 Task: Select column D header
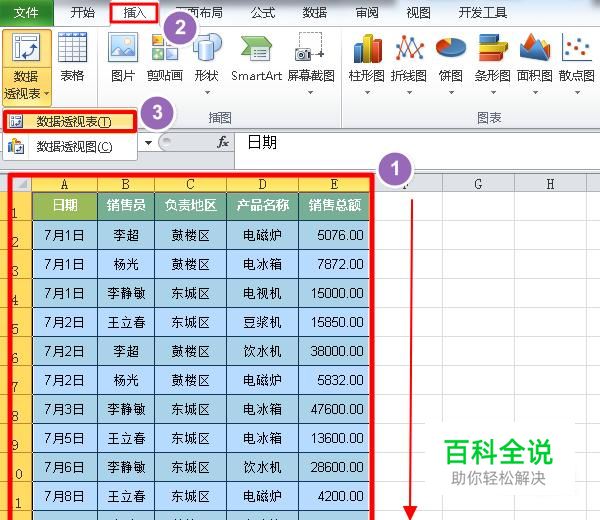(262, 184)
